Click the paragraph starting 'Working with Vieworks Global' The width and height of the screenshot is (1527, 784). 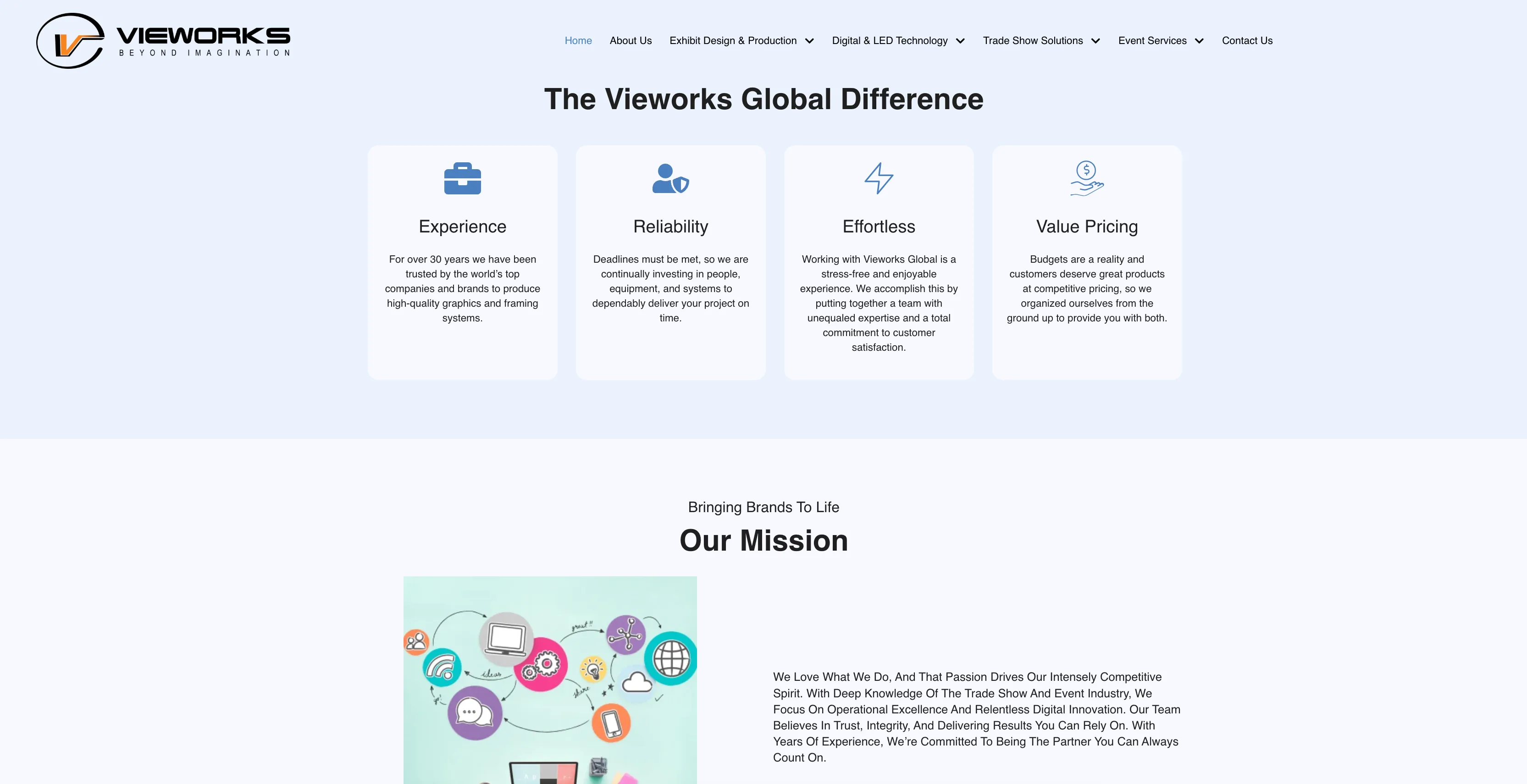pyautogui.click(x=879, y=304)
